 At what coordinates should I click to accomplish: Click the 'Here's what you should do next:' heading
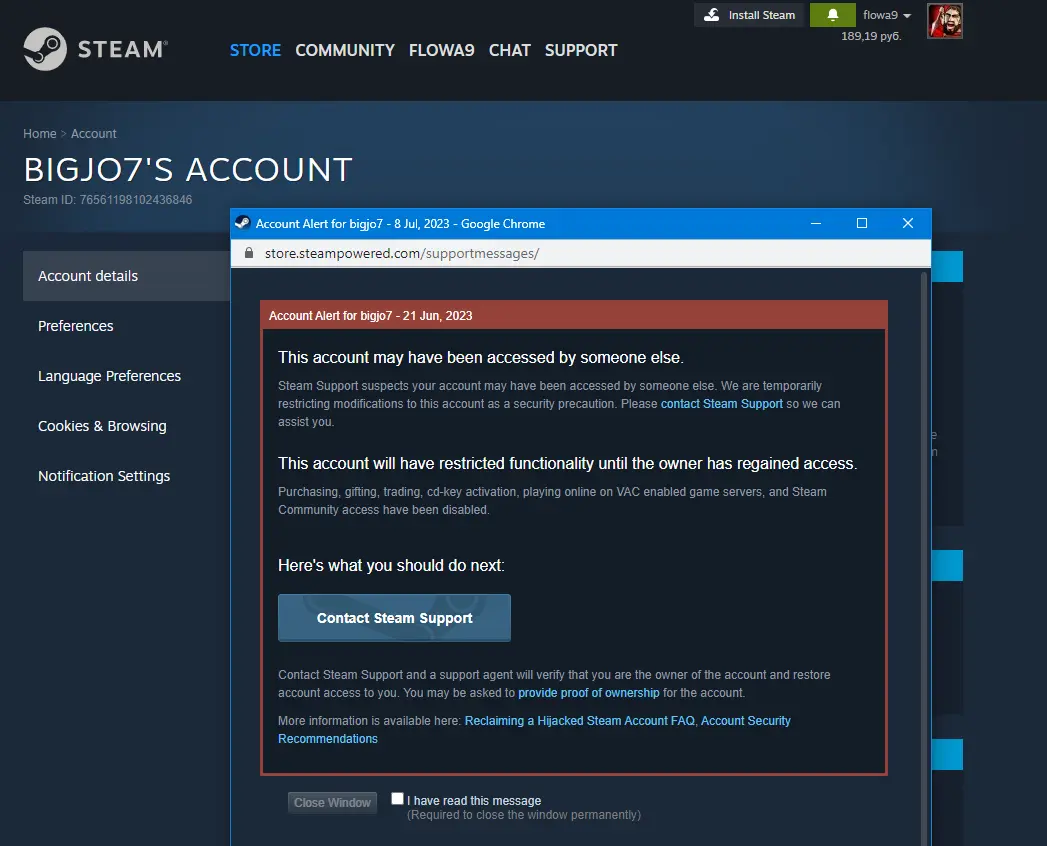click(391, 566)
